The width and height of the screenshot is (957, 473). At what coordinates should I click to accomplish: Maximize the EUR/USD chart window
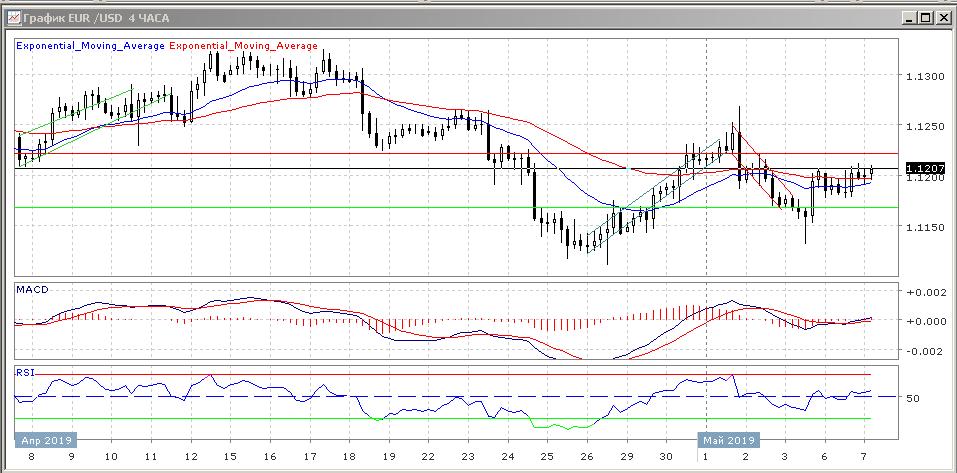926,17
